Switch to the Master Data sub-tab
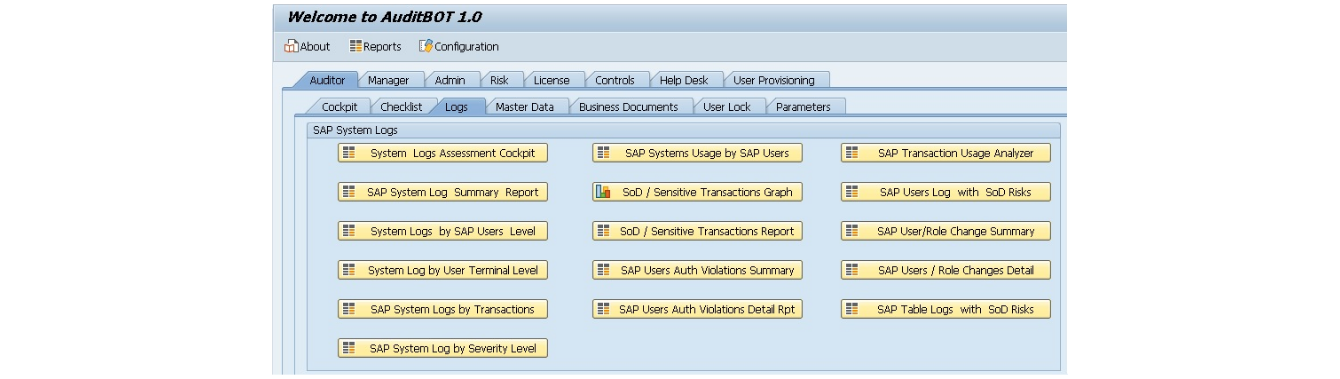Viewport: 1340px width, 379px height. click(x=525, y=107)
